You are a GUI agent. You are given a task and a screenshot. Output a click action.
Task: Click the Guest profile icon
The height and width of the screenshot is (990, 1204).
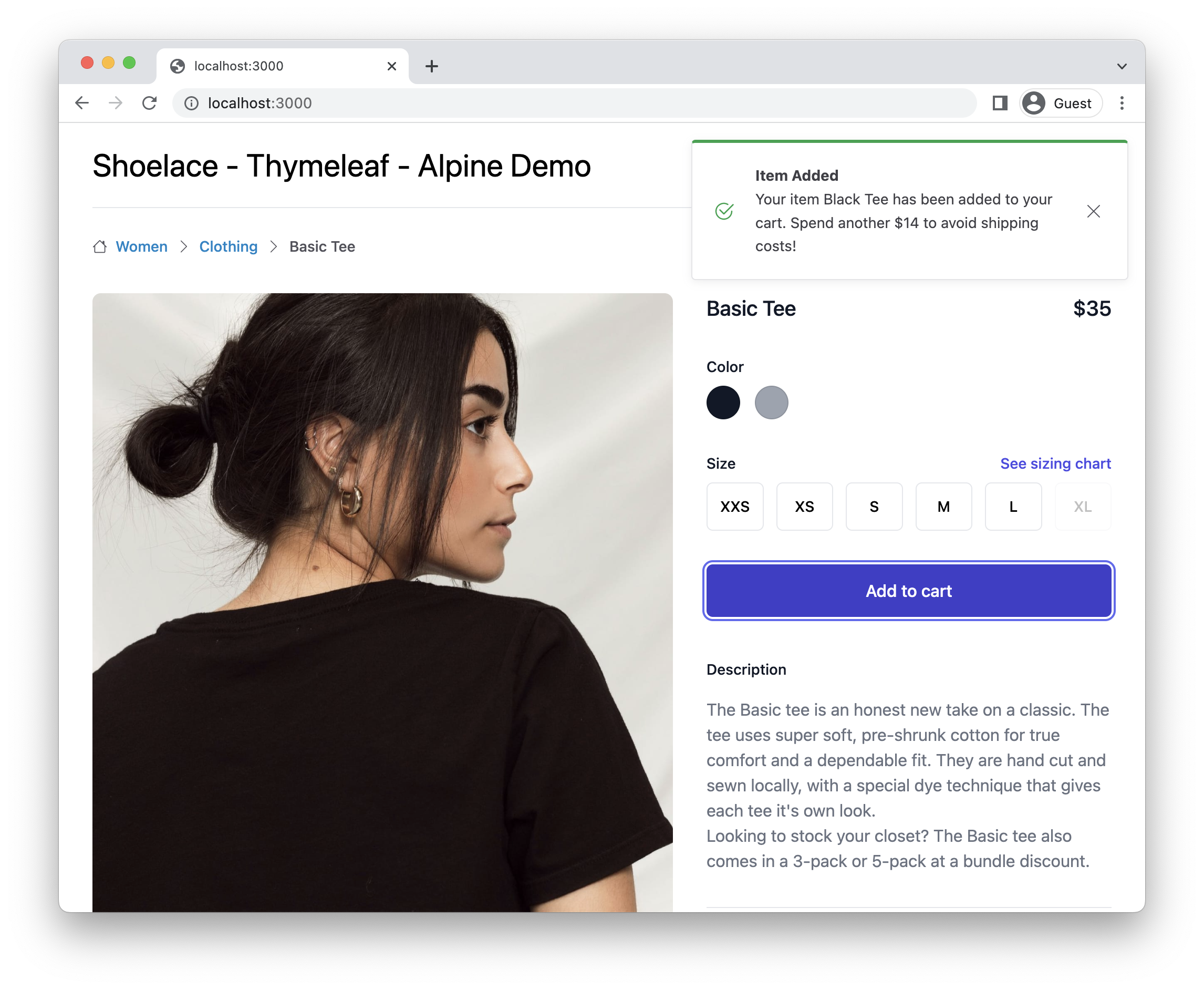point(1034,102)
